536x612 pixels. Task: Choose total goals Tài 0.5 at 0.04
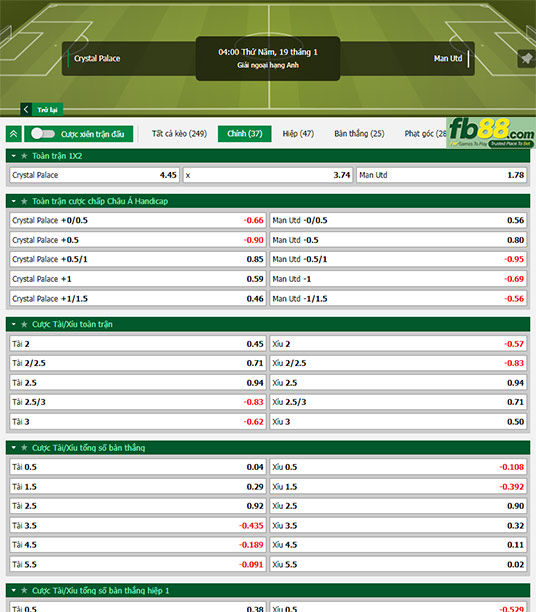point(138,467)
